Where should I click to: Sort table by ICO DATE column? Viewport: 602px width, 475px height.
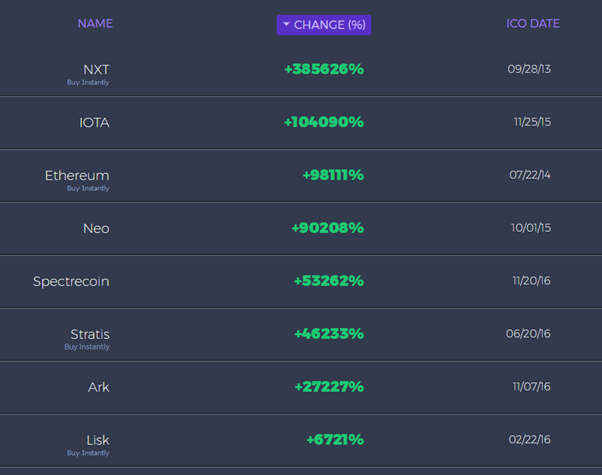tap(533, 23)
